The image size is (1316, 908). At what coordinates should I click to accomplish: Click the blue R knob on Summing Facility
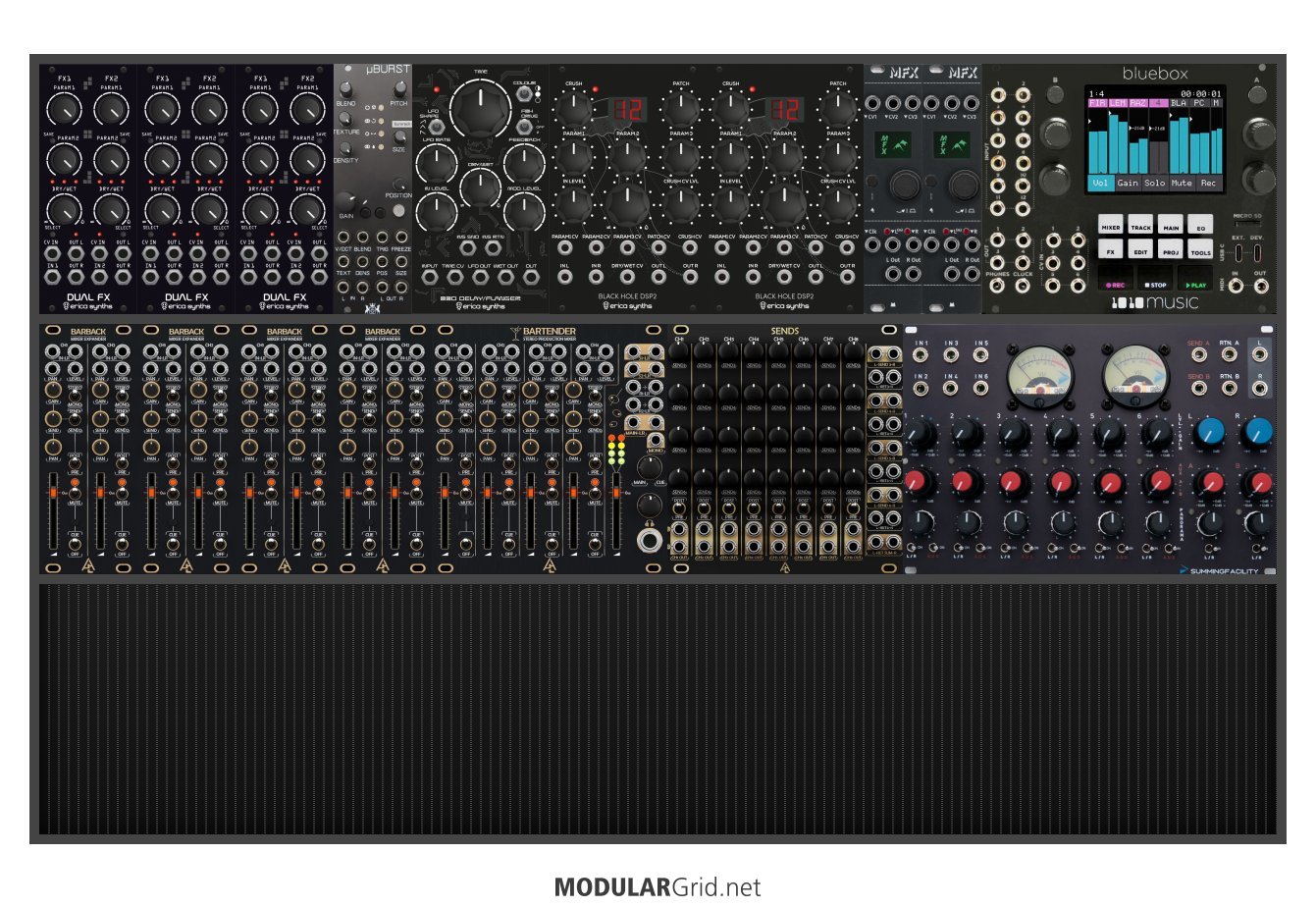pos(1259,431)
